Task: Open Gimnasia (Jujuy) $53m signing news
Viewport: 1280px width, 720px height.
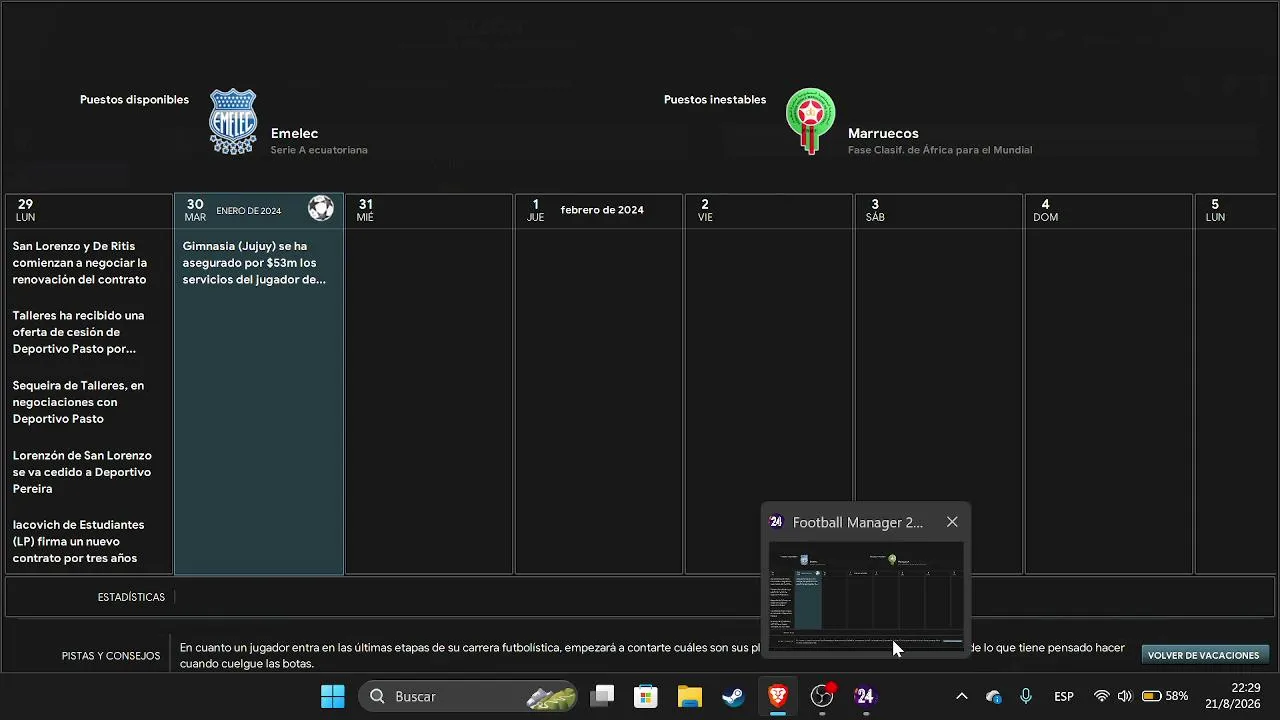Action: tap(254, 263)
